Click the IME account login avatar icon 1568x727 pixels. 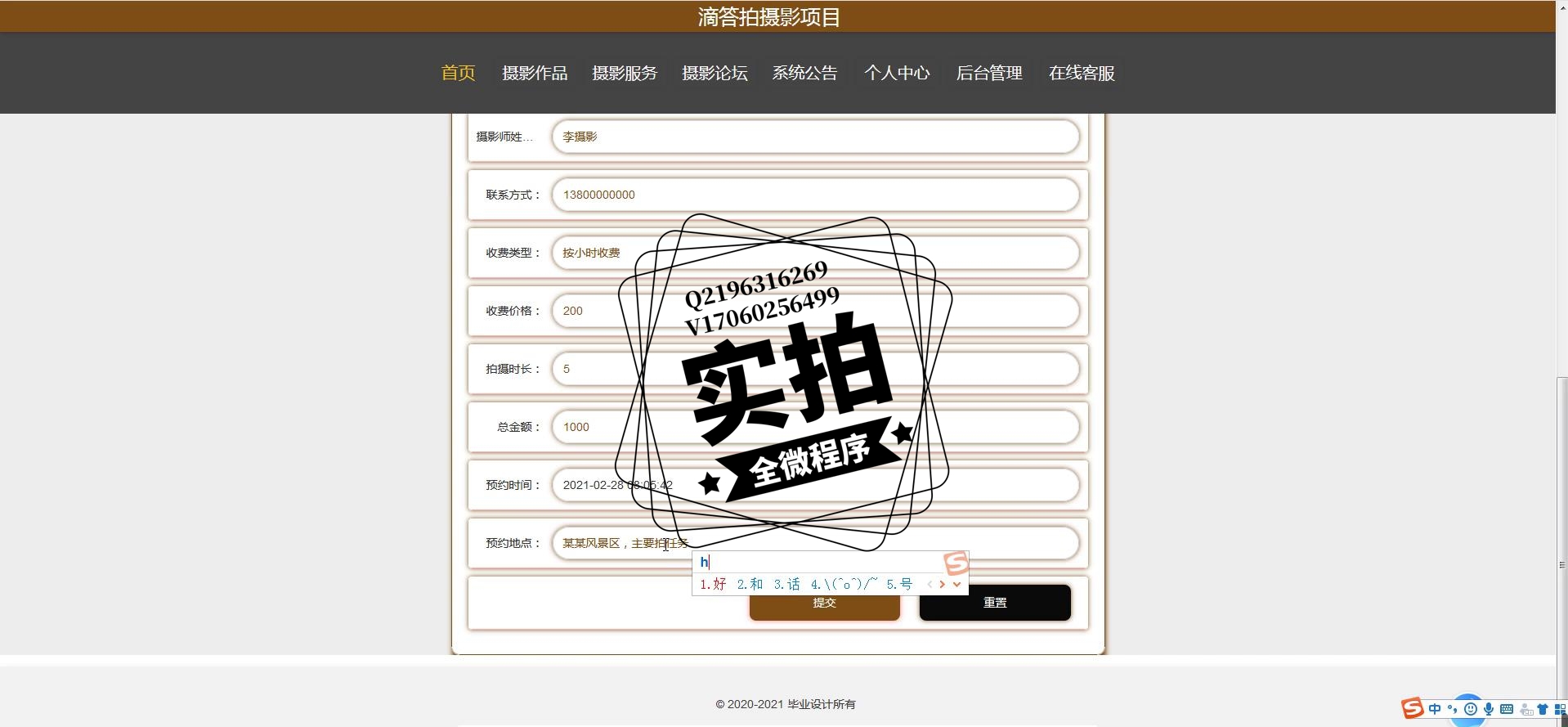point(1526,709)
